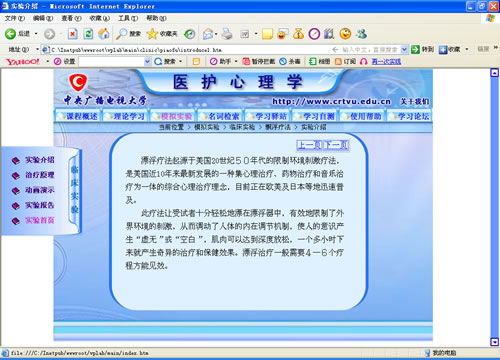
Task: Stop page loading with red X icon
Action: point(73,34)
